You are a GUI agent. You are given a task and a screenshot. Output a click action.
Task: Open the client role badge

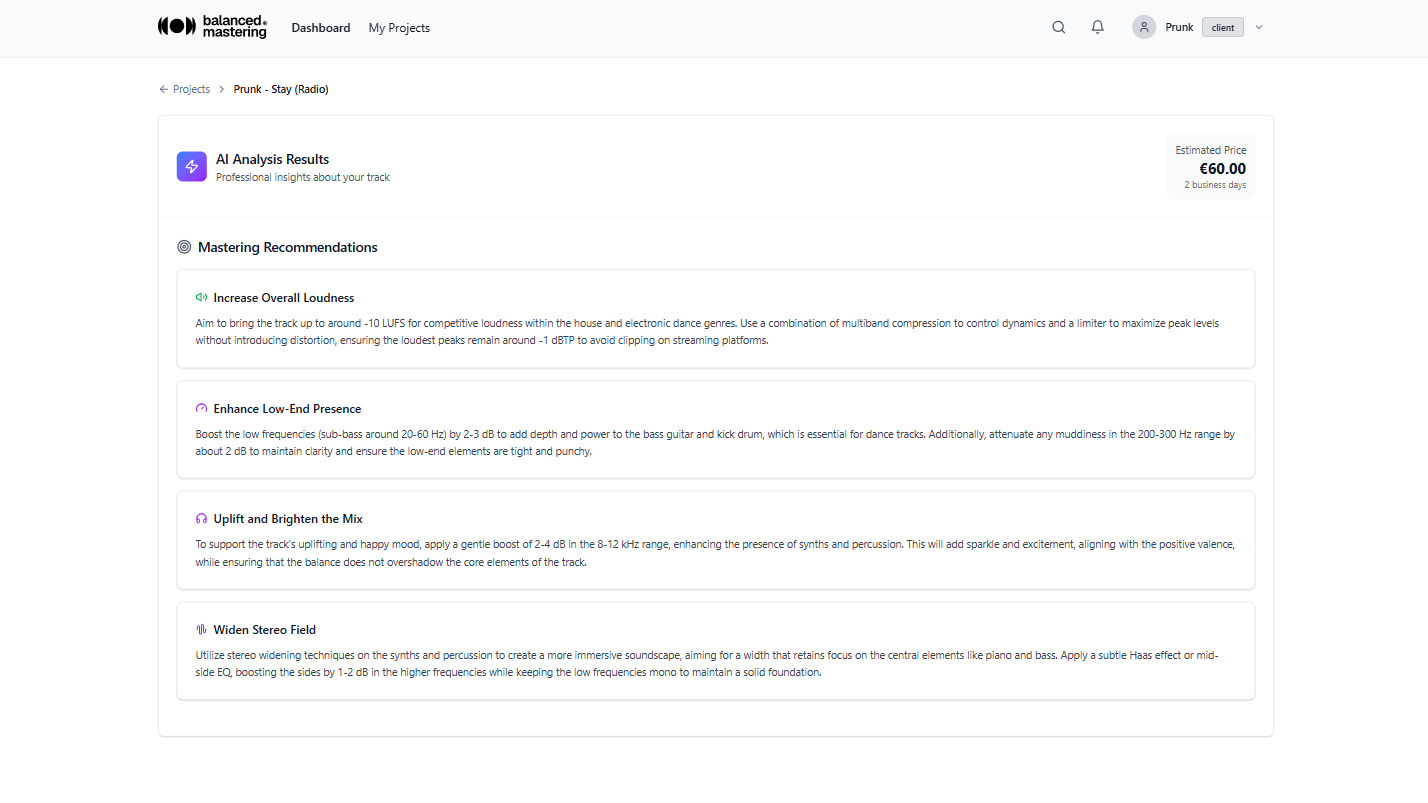point(1222,27)
